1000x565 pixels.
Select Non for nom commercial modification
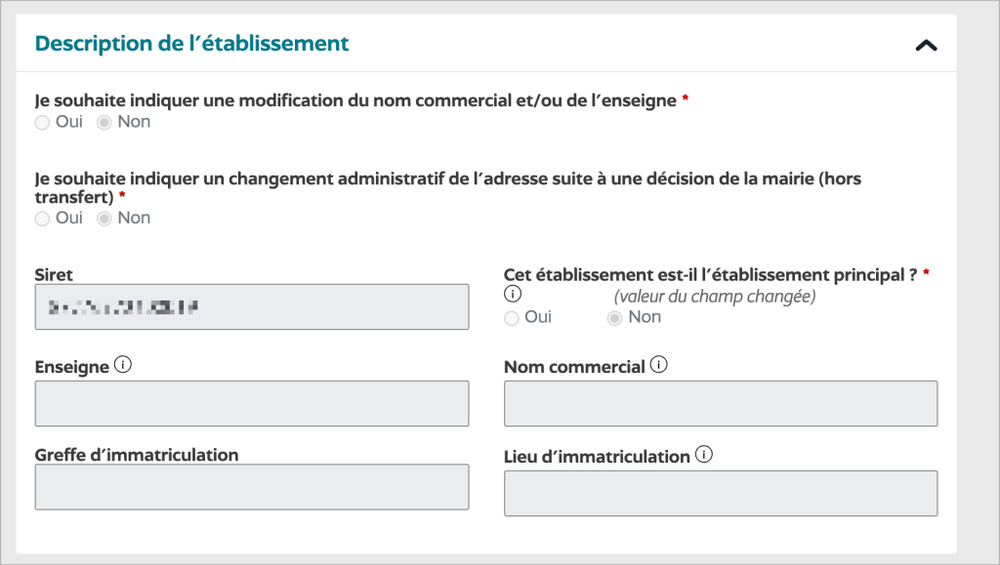click(104, 122)
